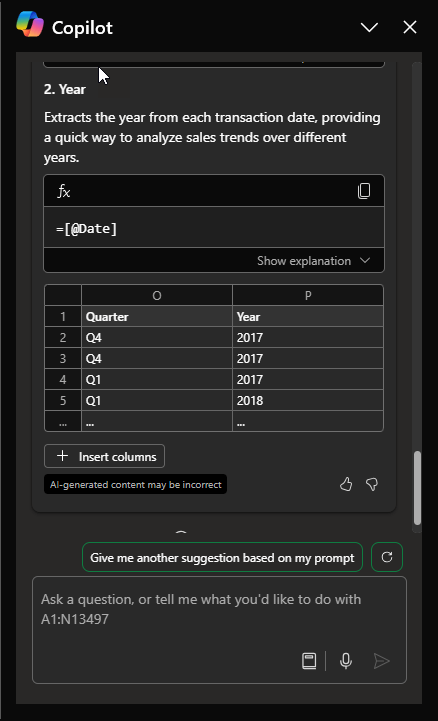
Task: Start microphone voice input
Action: coord(346,661)
